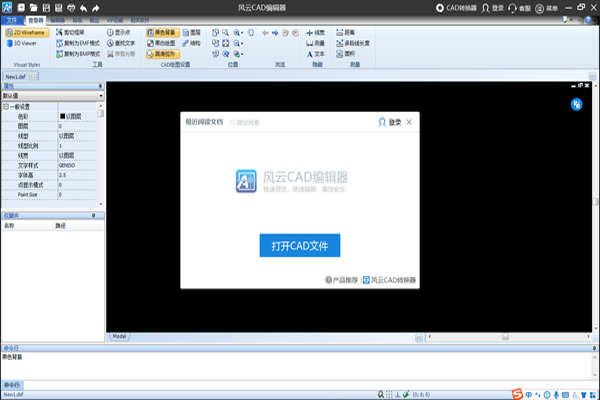Toggle 黑色背景 black background
Viewport: 600px width, 400px height.
point(162,33)
